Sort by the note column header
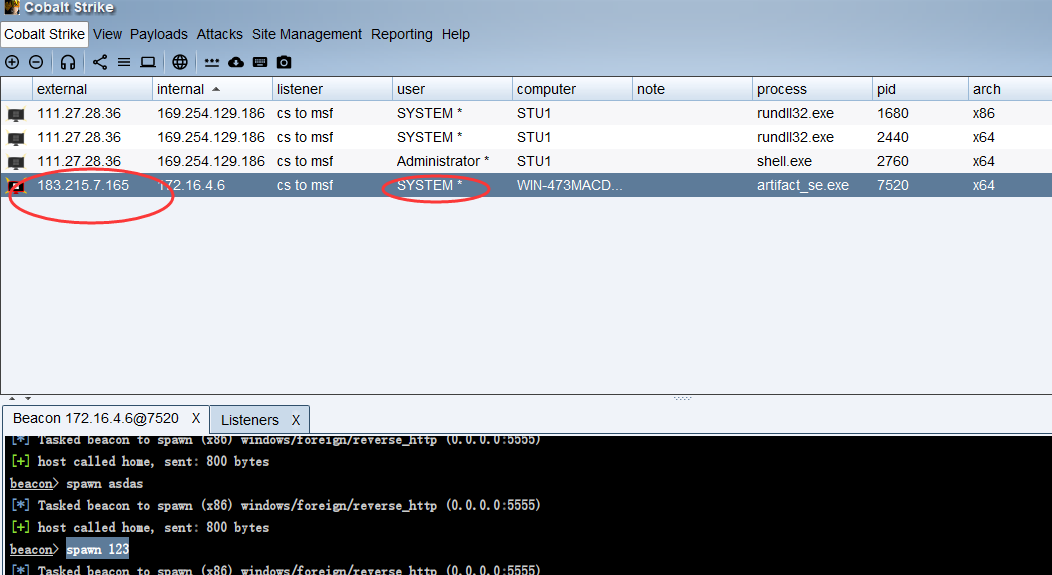Screen dimensions: 1052x575 693,89
